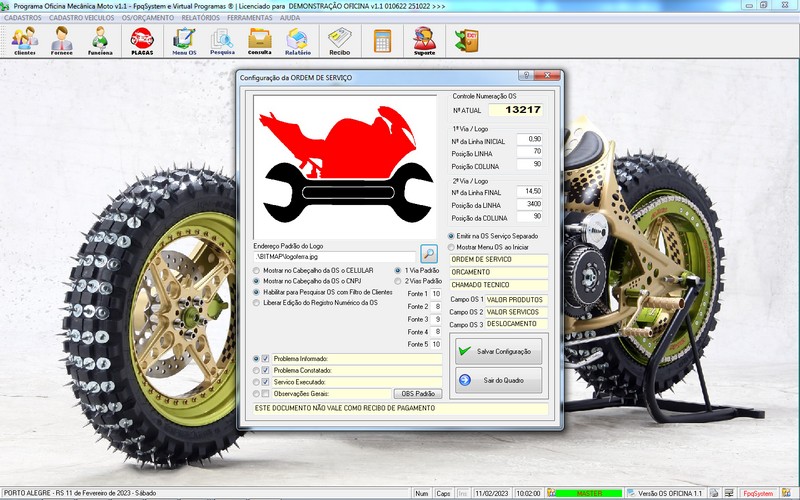Open the CADASTRO VEICULOS menu
Screen dimensions: 800x500
point(82,17)
